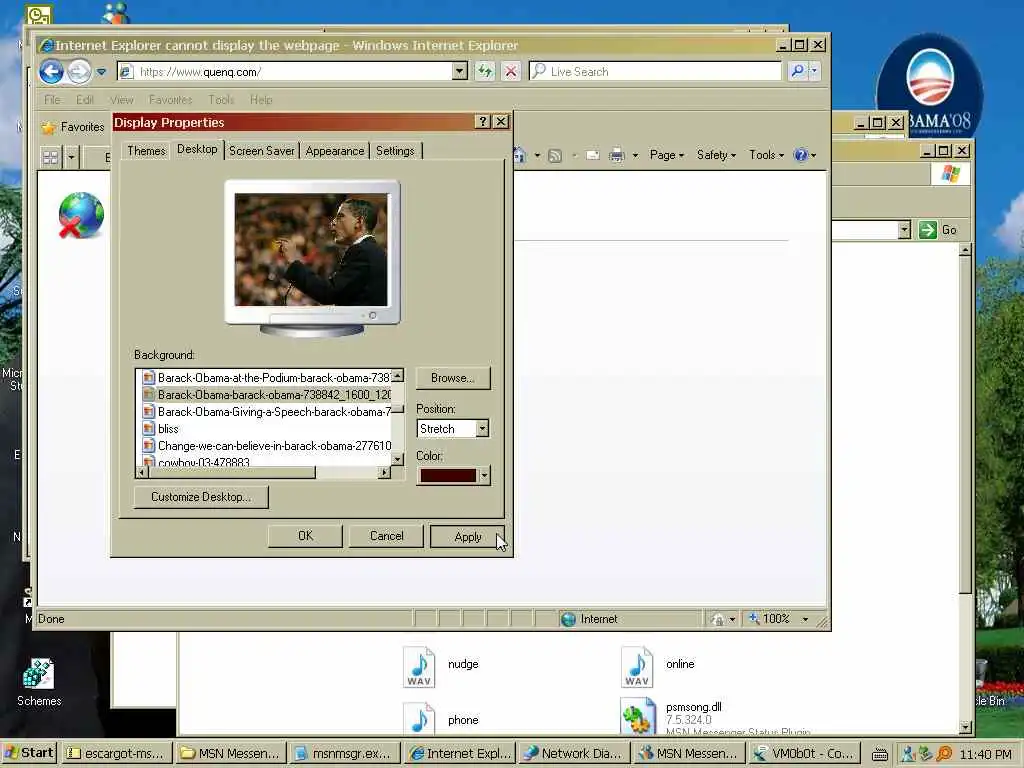1024x768 pixels.
Task: Select the nudge WAV file icon
Action: coord(419,667)
